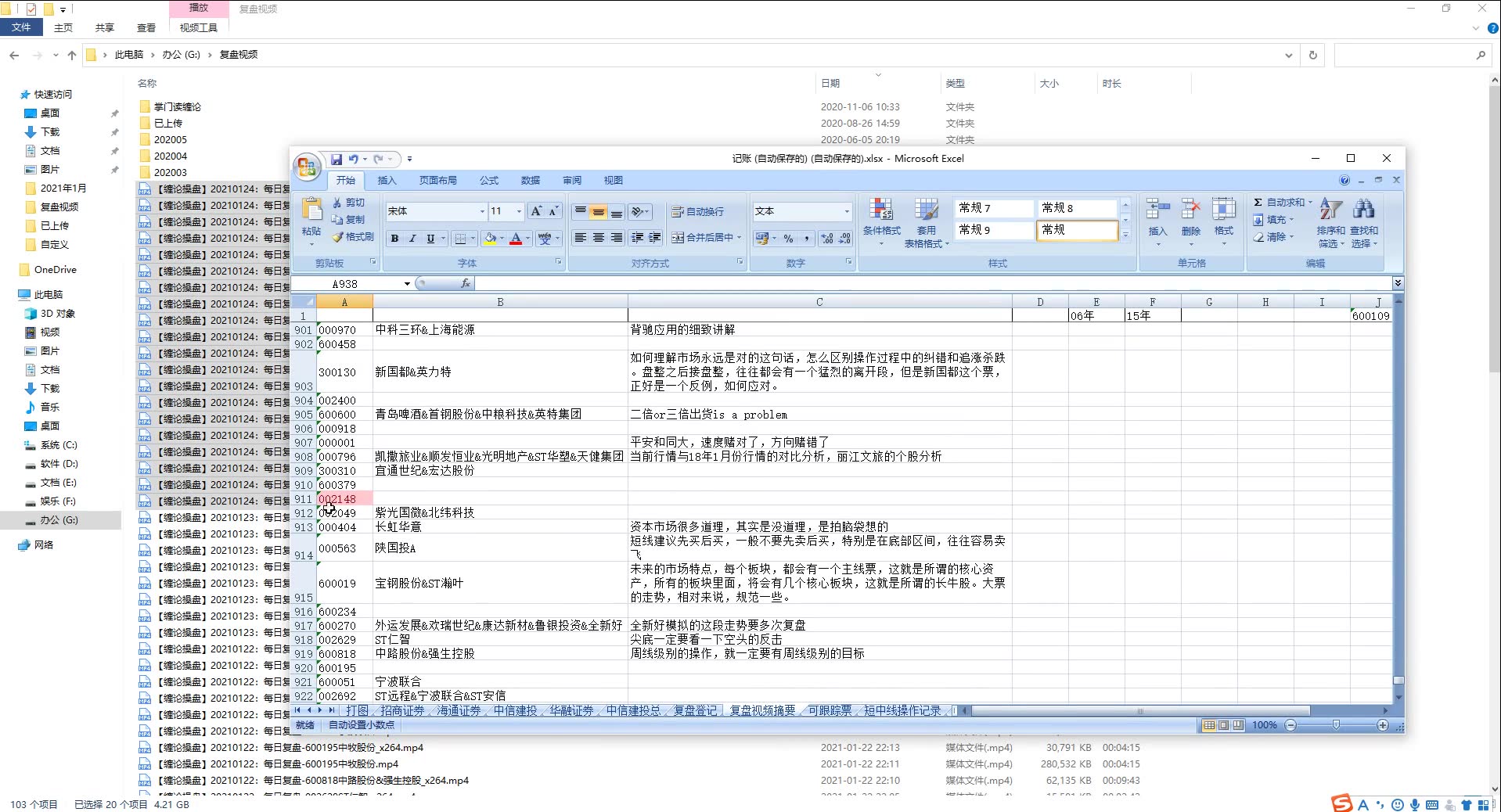Screen dimensions: 1501x812
Task: Open Find and Select (查找和选择)
Action: [1363, 222]
